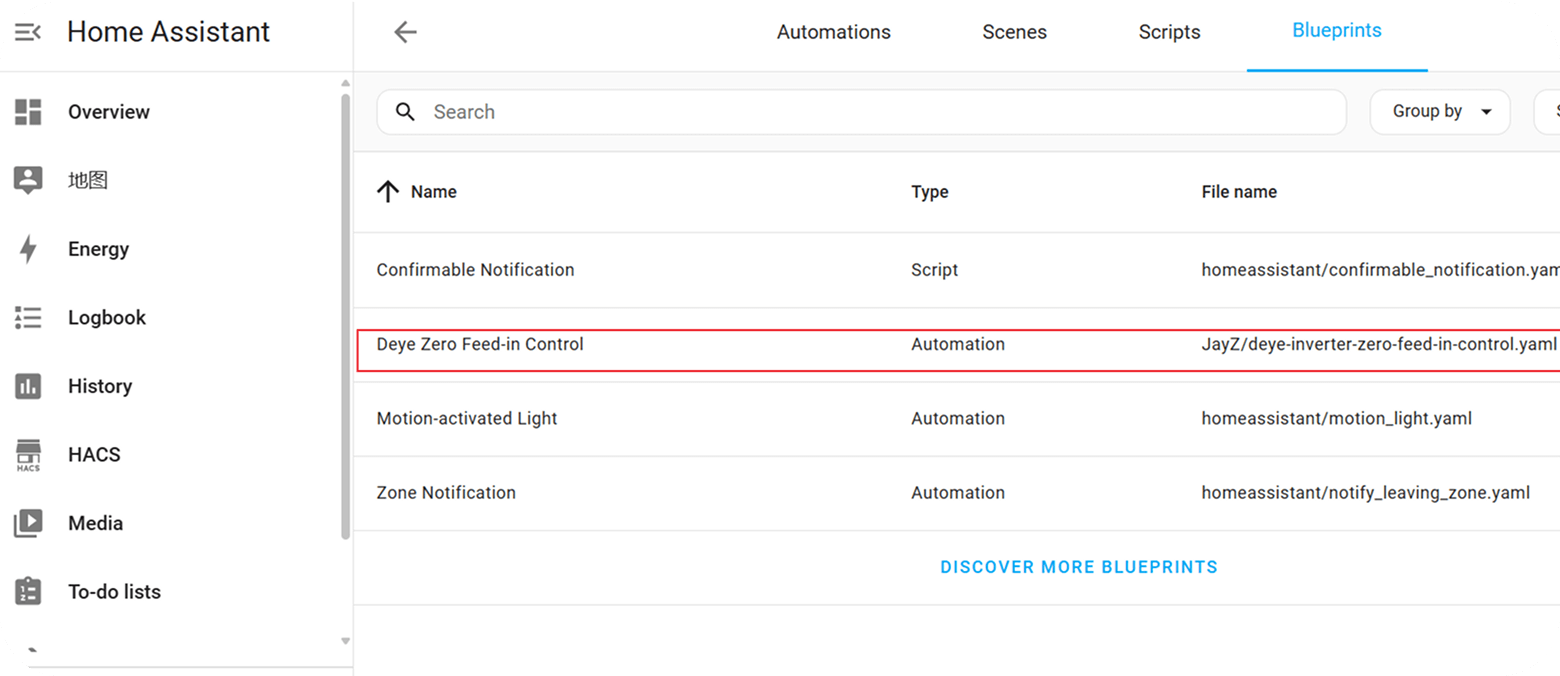
Task: Click the sidebar vertical scrollbar
Action: pyautogui.click(x=346, y=315)
